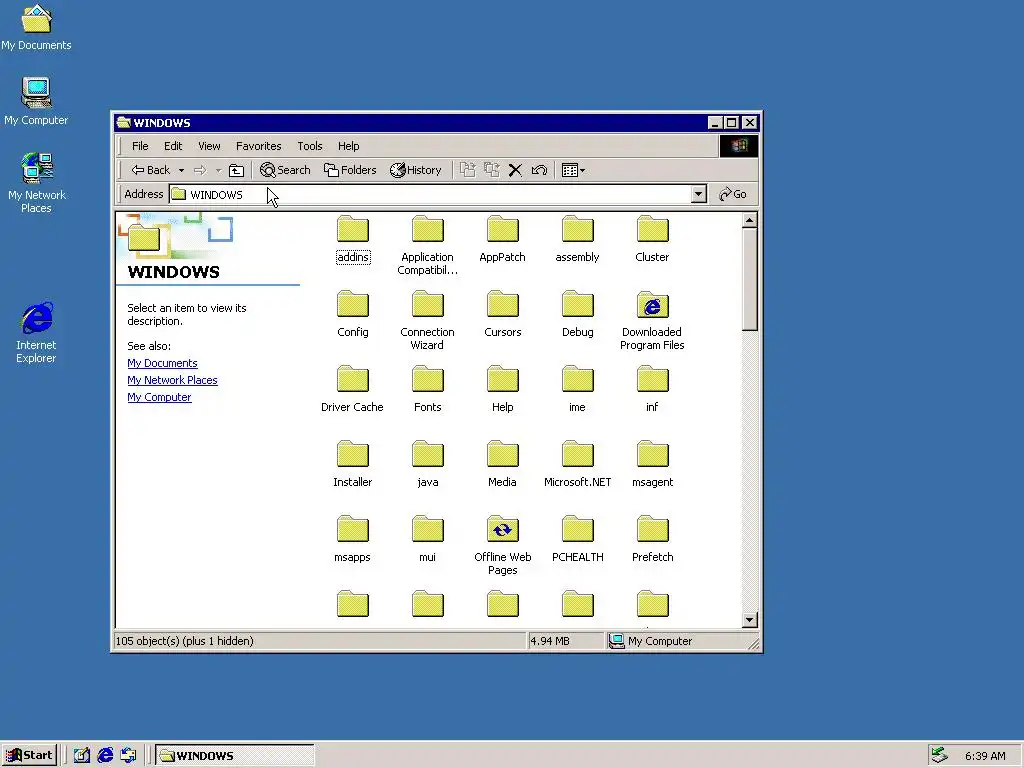Screen dimensions: 1024x768
Task: Select the Debug folder
Action: [x=577, y=315]
